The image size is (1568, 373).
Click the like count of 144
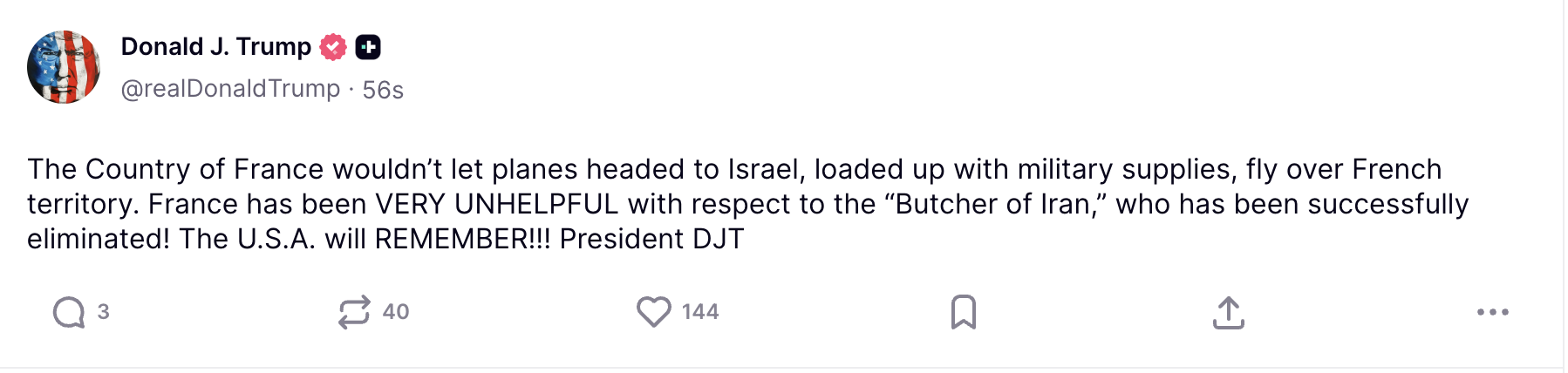point(700,312)
